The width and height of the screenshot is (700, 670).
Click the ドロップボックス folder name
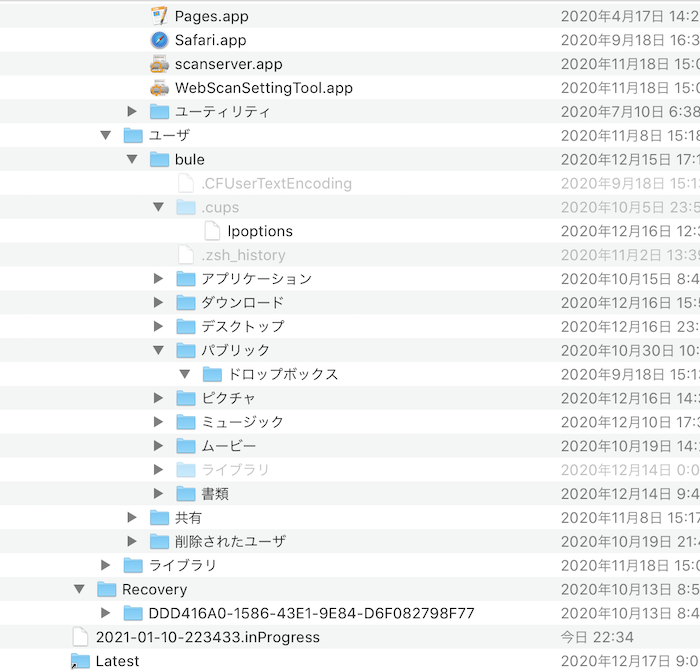coord(283,374)
